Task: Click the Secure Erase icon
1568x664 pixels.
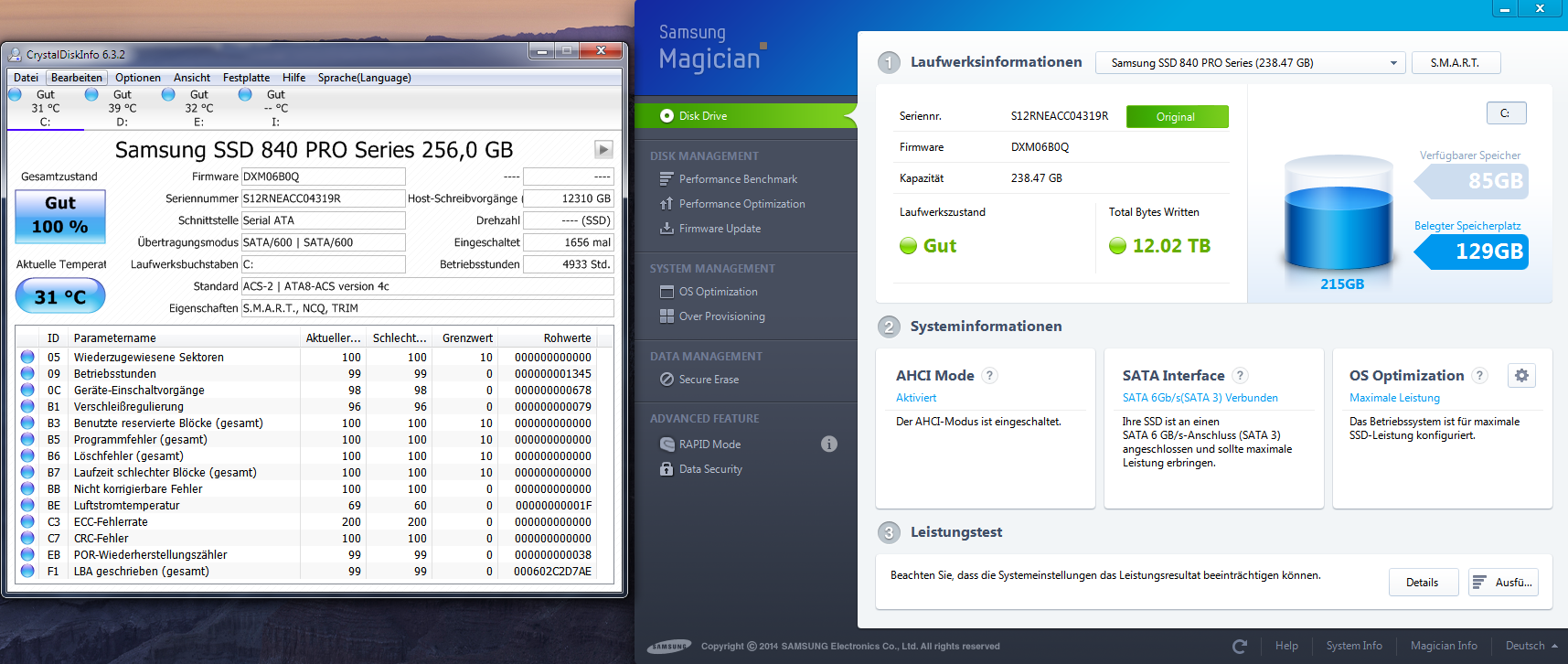Action: [667, 380]
